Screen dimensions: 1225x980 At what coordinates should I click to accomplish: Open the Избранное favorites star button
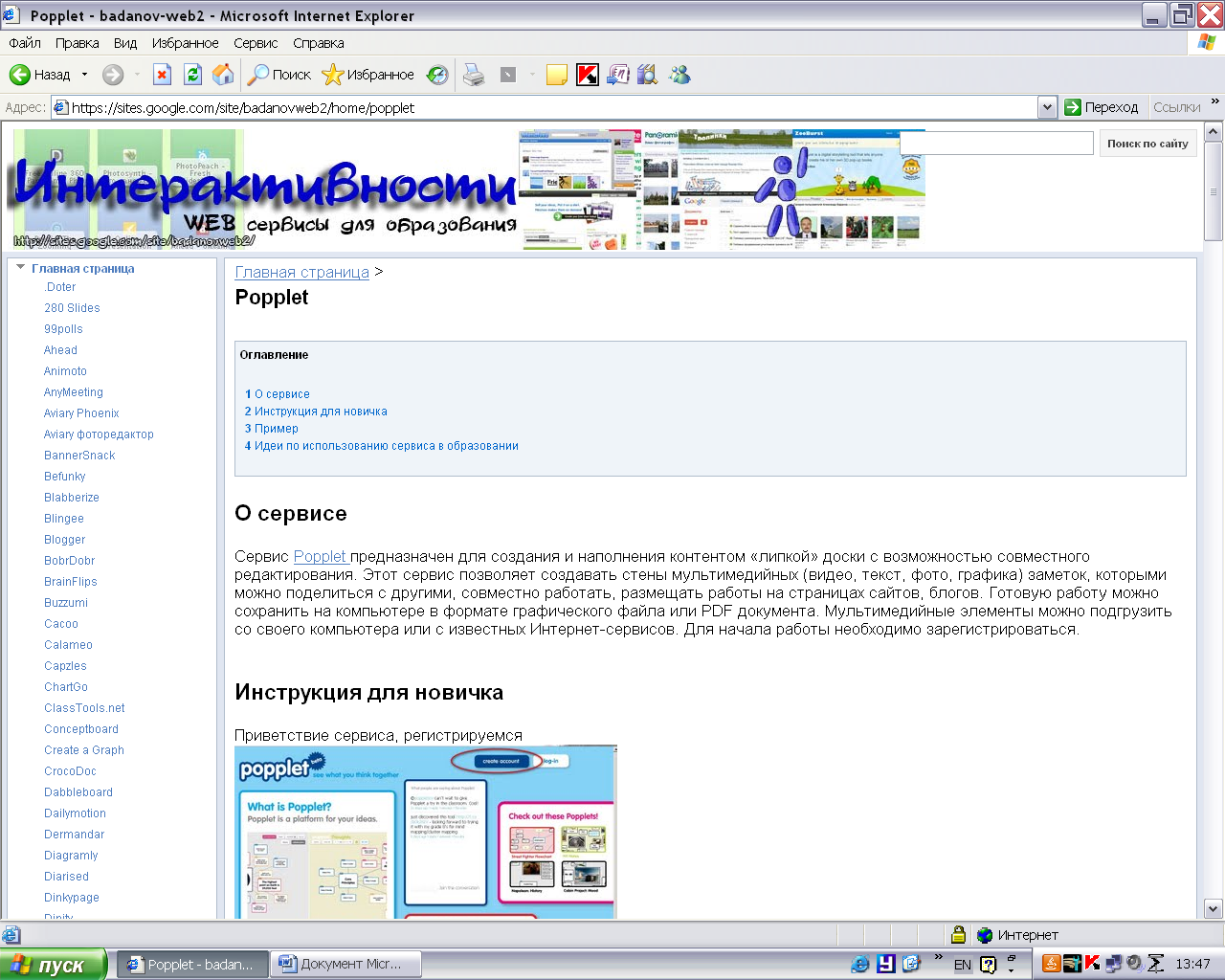[368, 75]
